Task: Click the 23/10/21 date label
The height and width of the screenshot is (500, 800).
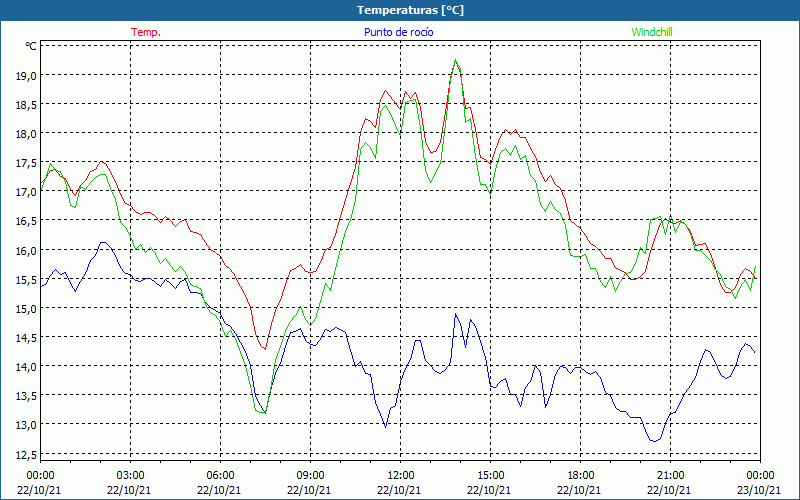Action: click(759, 490)
